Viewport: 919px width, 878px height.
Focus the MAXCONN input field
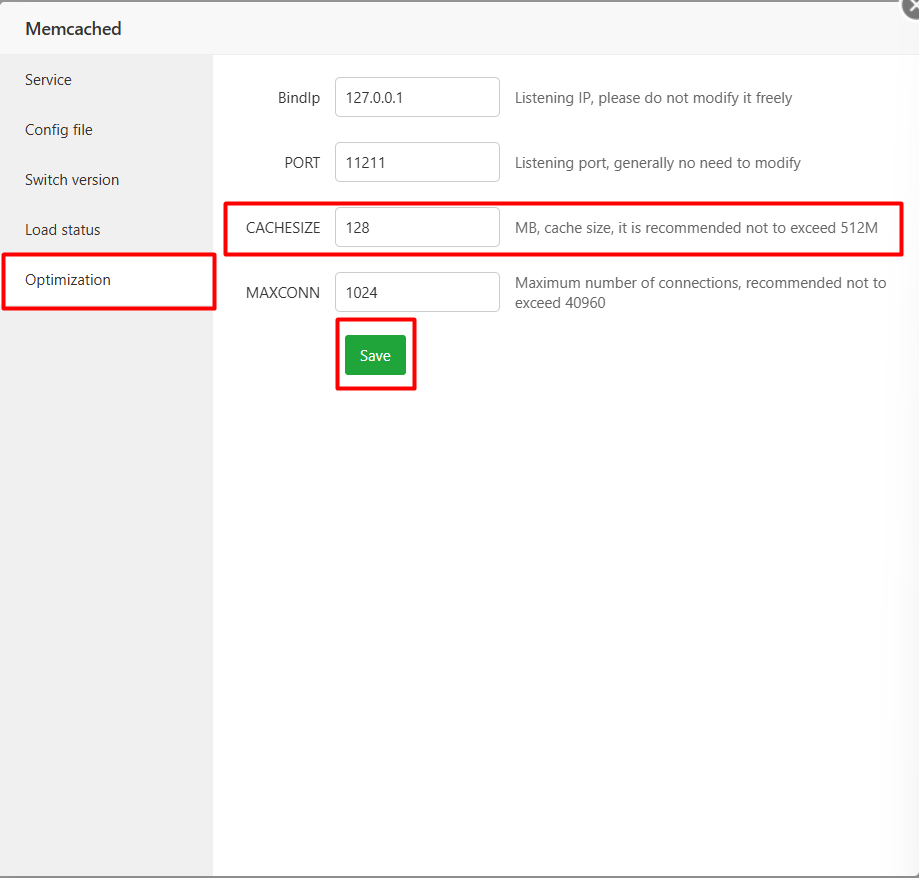(x=417, y=292)
